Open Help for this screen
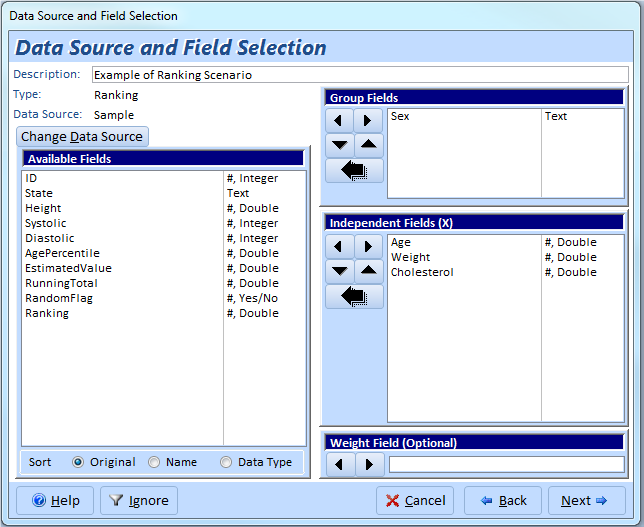Image resolution: width=644 pixels, height=527 pixels. pyautogui.click(x=55, y=500)
